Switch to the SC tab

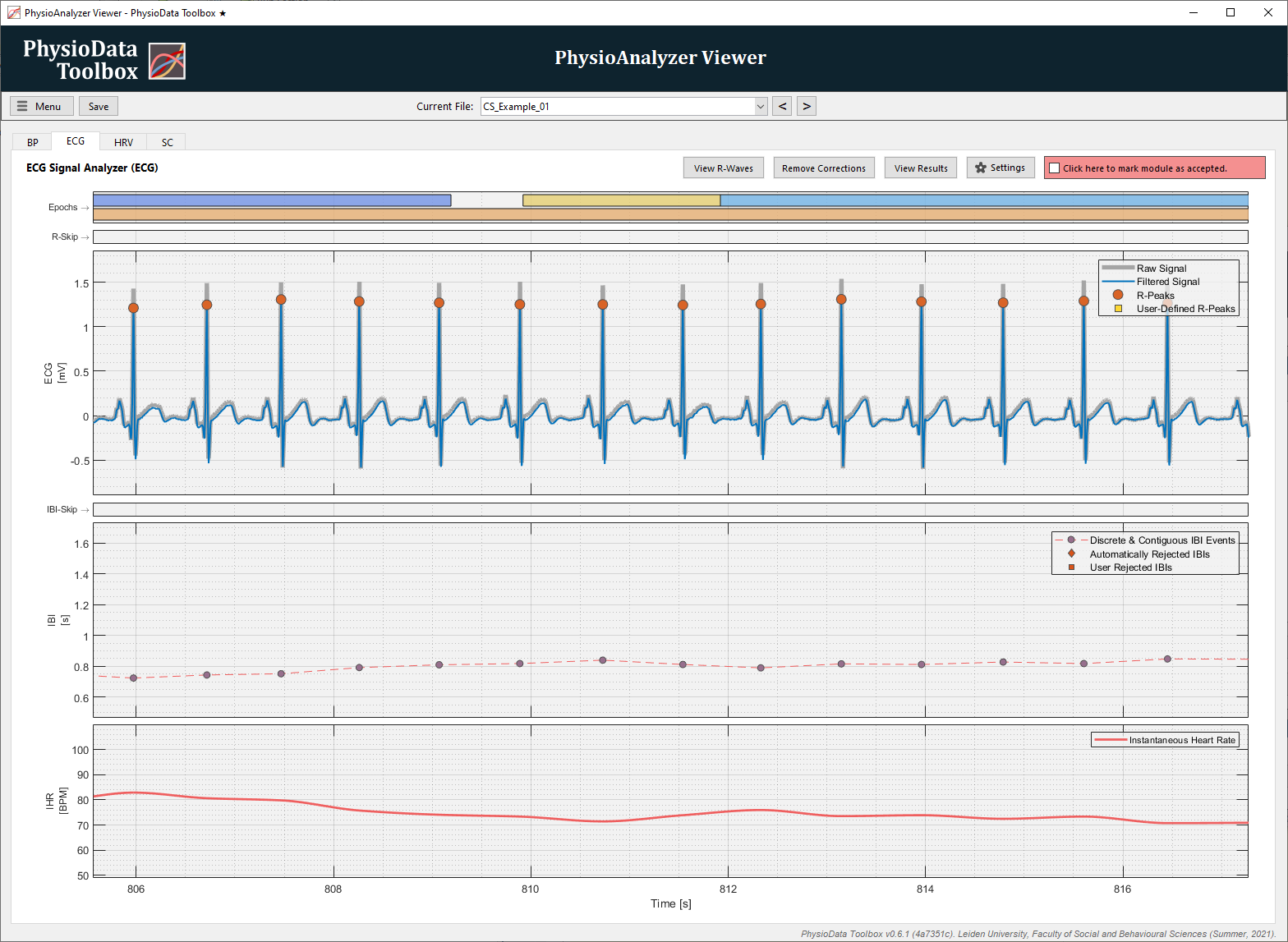168,142
